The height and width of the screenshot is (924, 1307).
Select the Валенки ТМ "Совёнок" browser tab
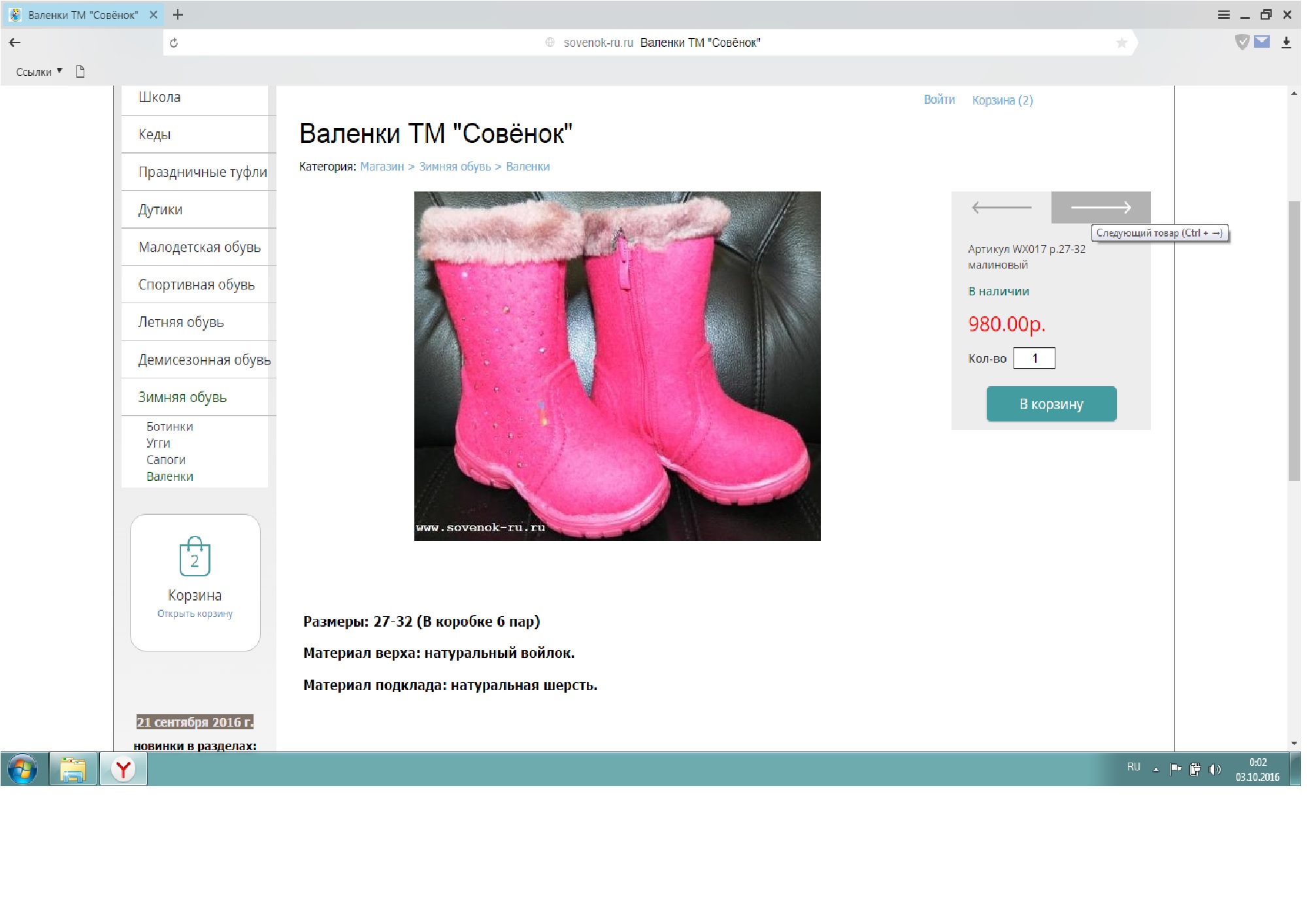83,14
